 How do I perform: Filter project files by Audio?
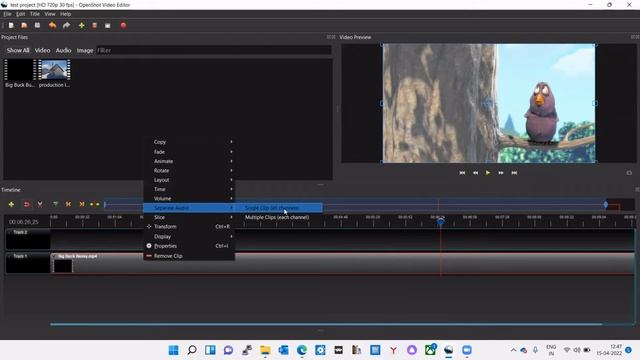click(63, 50)
